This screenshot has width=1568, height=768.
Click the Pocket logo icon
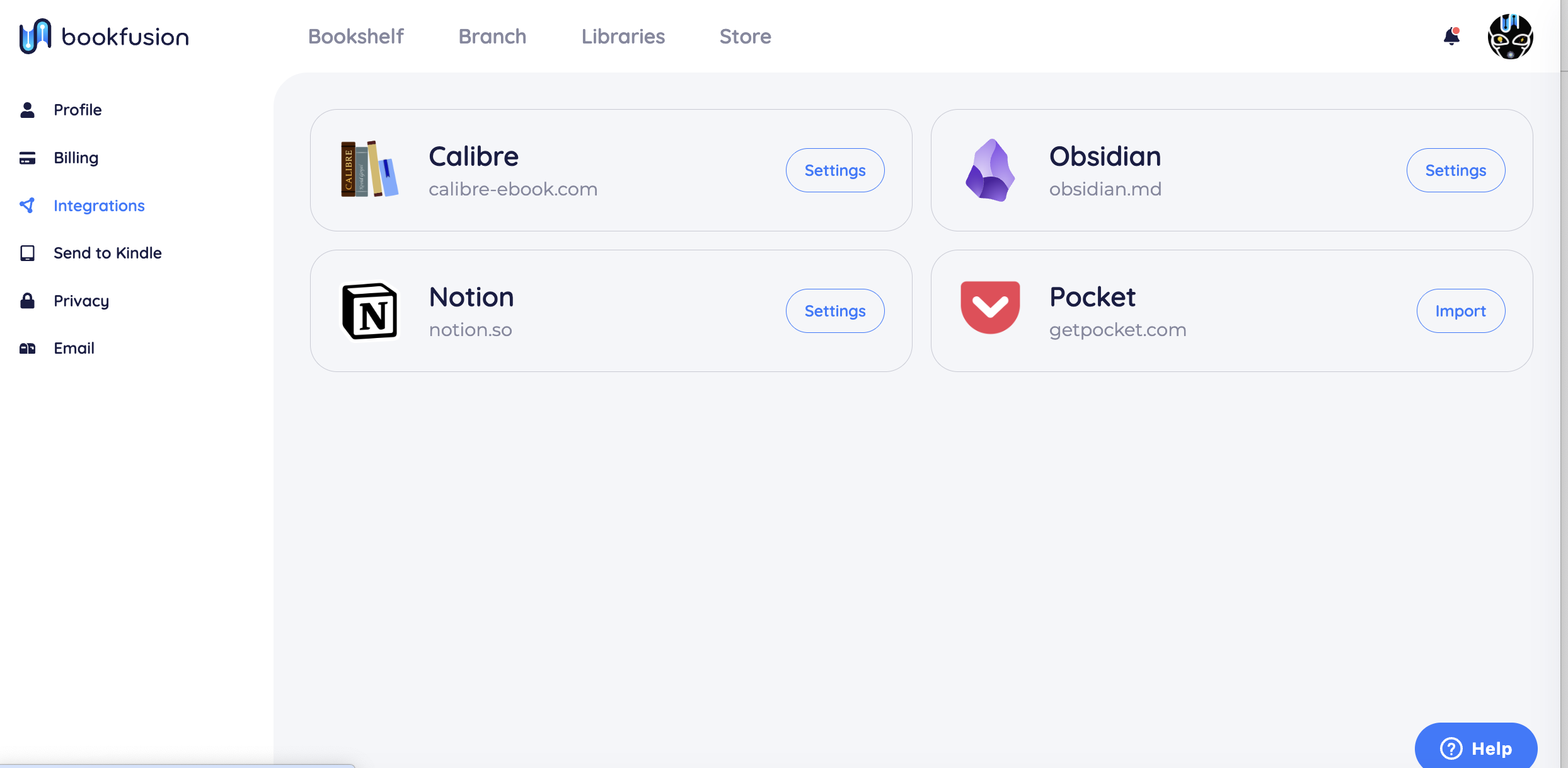click(x=990, y=308)
